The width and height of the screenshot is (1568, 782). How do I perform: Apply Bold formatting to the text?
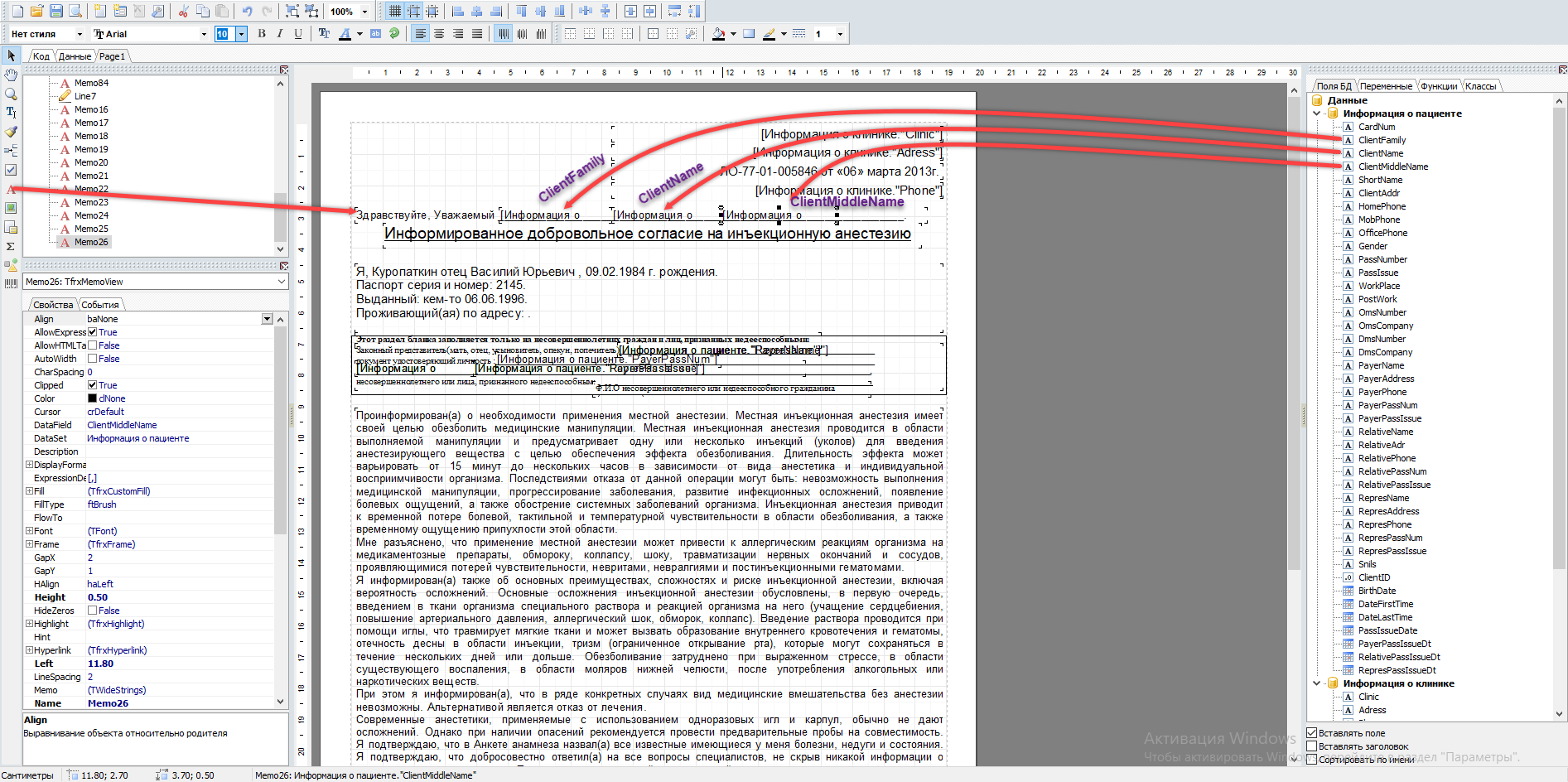pos(262,34)
